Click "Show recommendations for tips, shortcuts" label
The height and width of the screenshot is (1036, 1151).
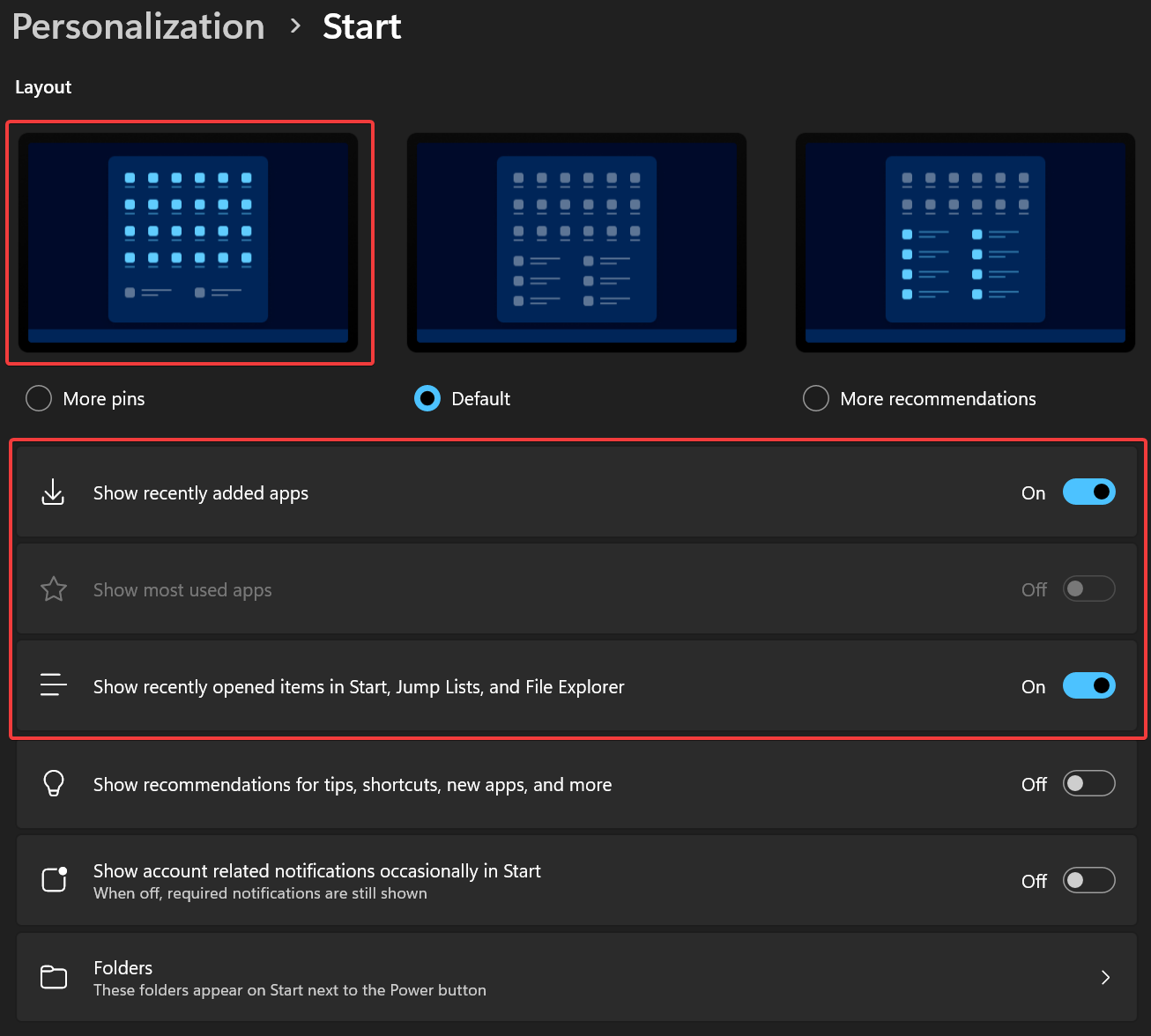(x=353, y=785)
